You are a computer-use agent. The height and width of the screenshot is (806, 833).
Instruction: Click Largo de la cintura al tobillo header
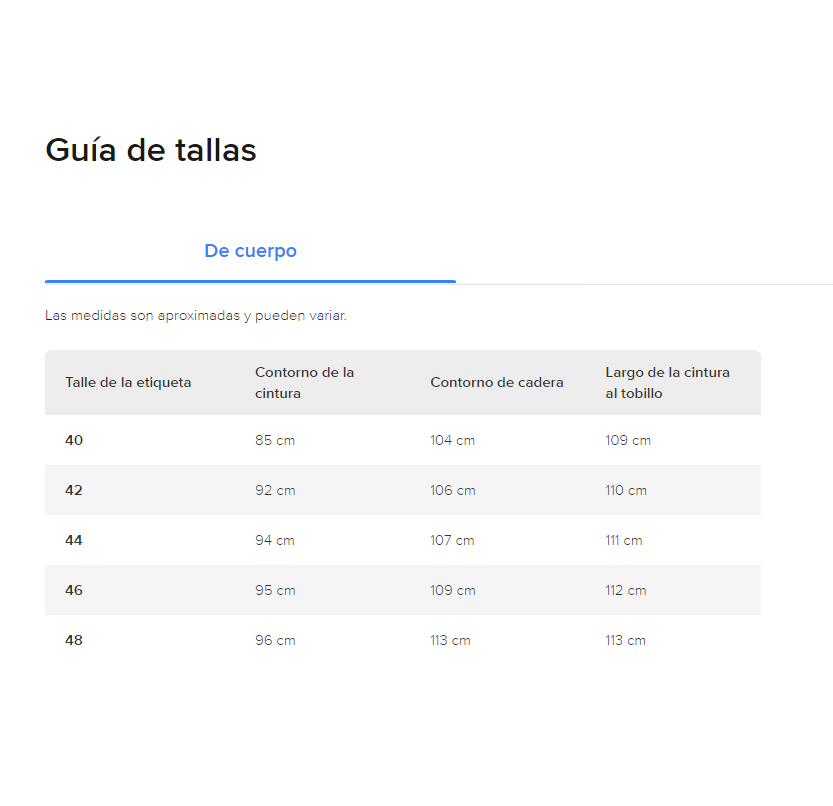667,382
